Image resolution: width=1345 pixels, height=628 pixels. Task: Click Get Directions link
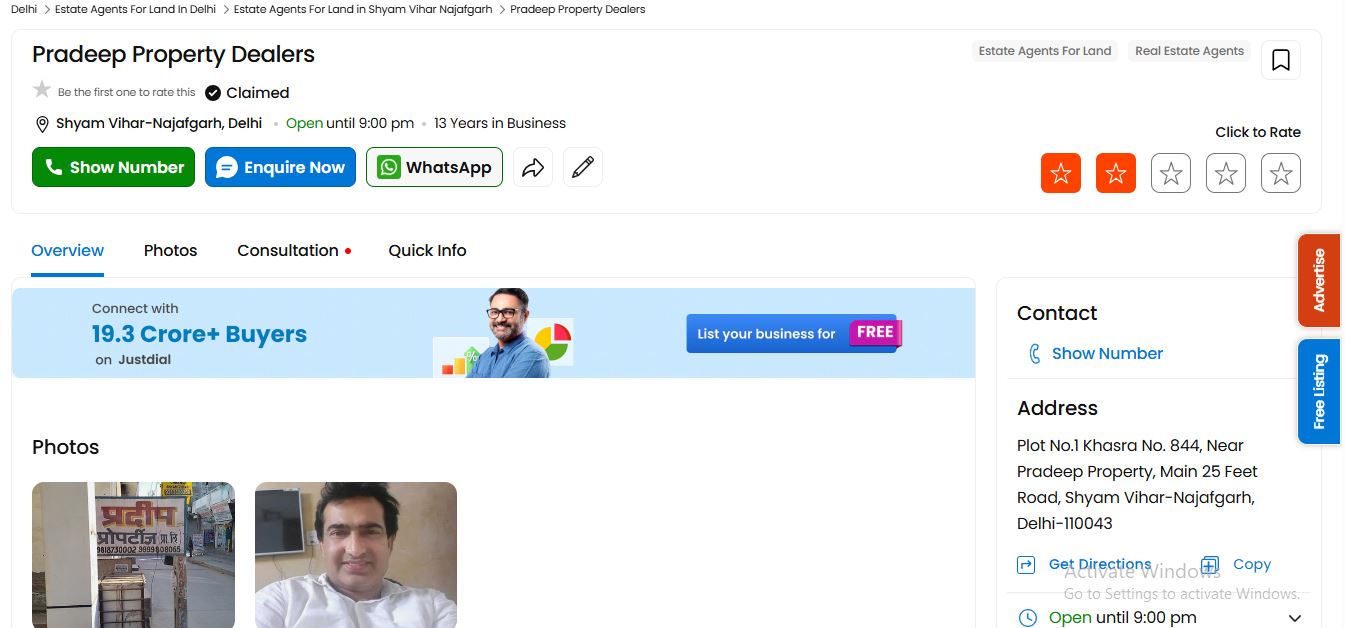[x=1100, y=564]
